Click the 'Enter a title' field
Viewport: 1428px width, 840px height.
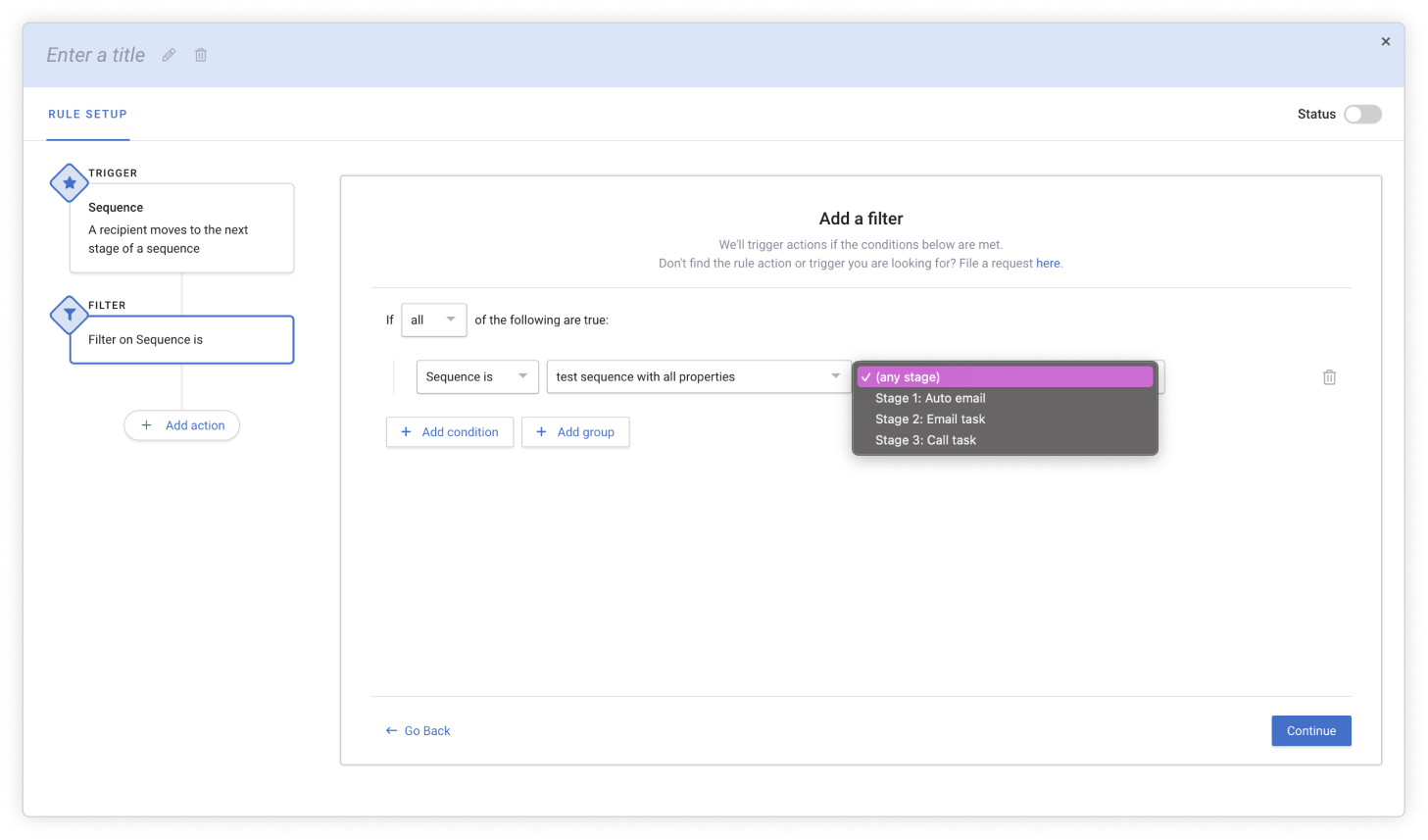pyautogui.click(x=96, y=55)
